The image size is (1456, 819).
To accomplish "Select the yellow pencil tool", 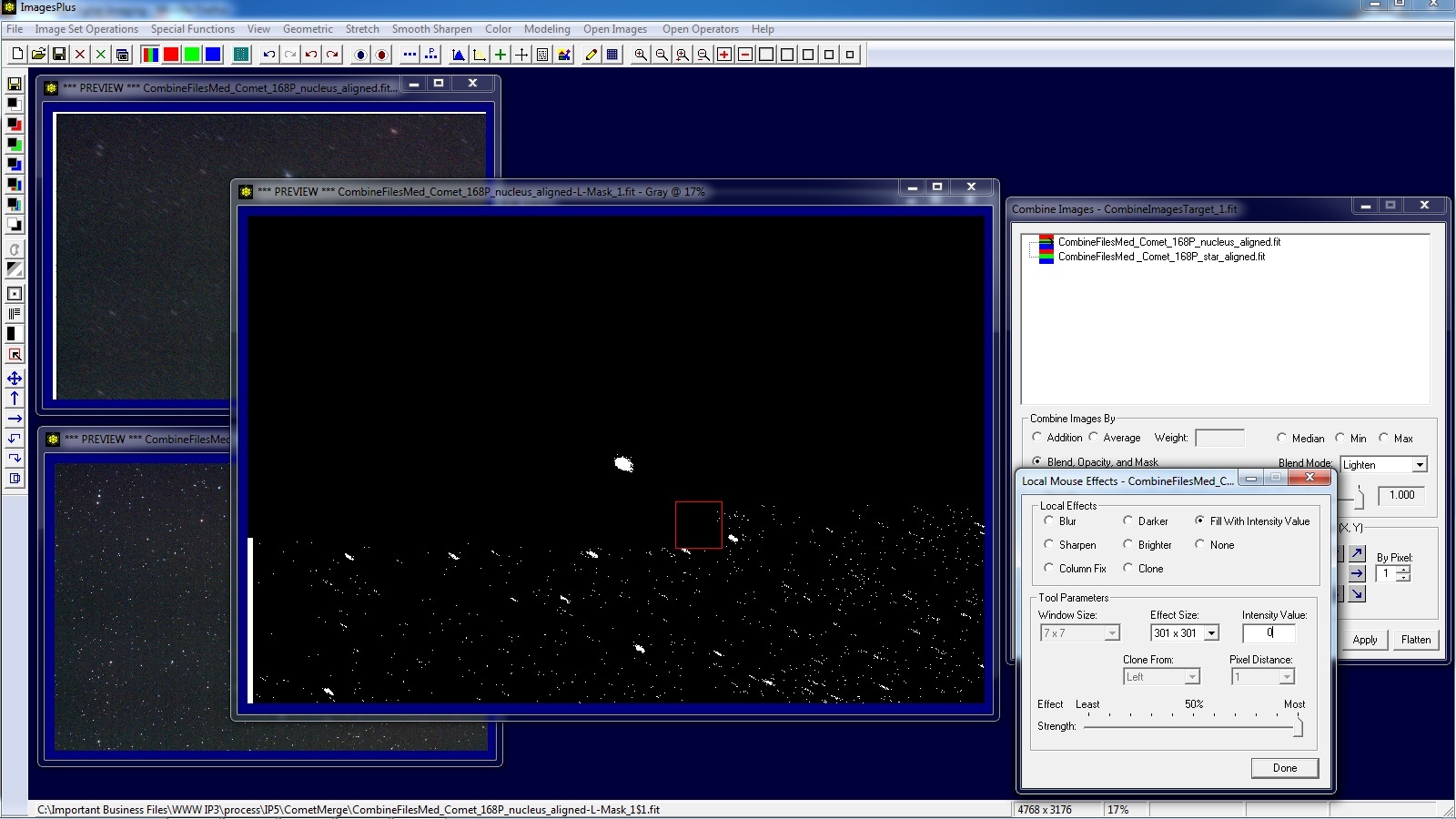I will [591, 55].
